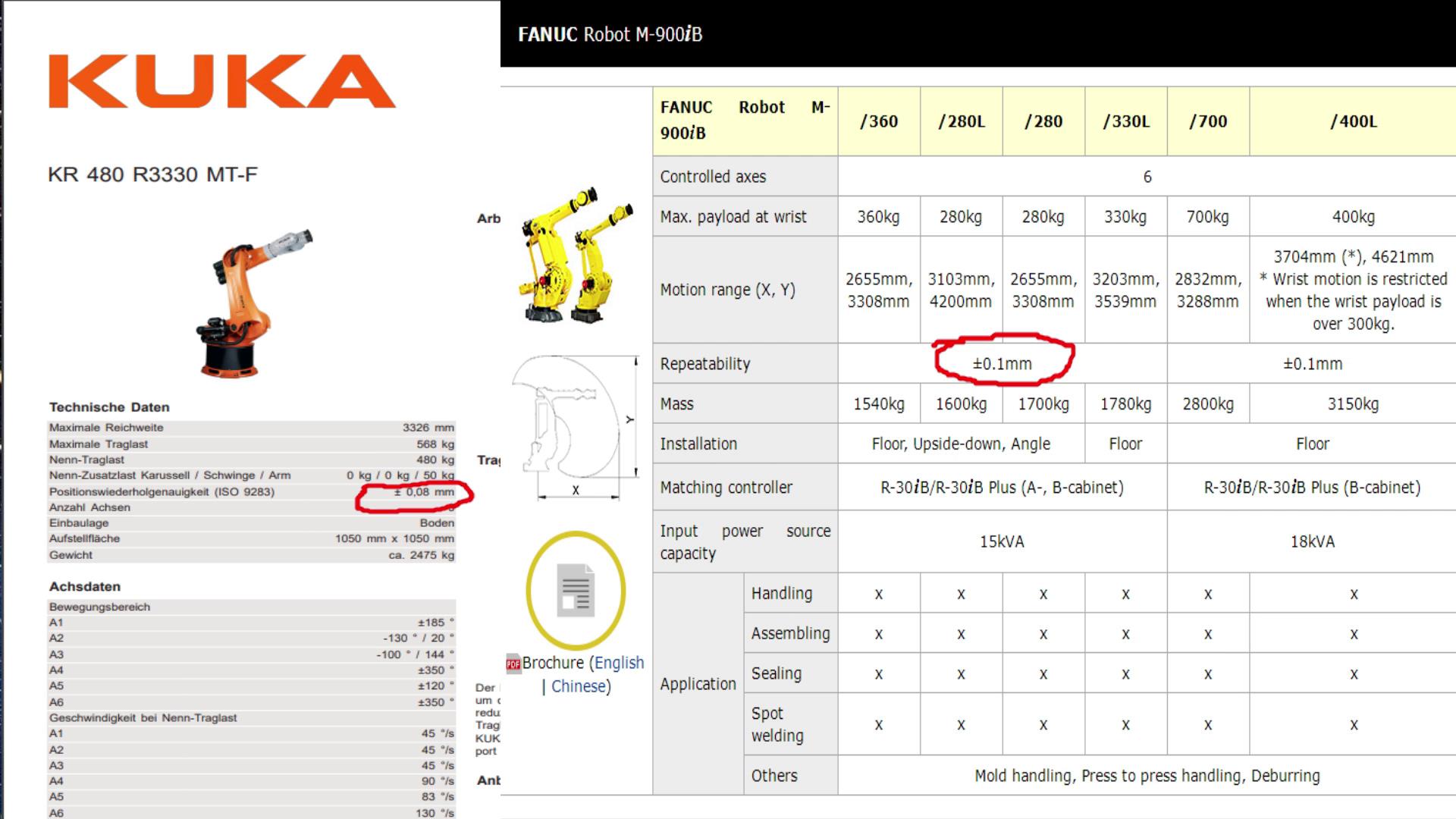Click the PDF icon beside Brochure

click(x=513, y=664)
